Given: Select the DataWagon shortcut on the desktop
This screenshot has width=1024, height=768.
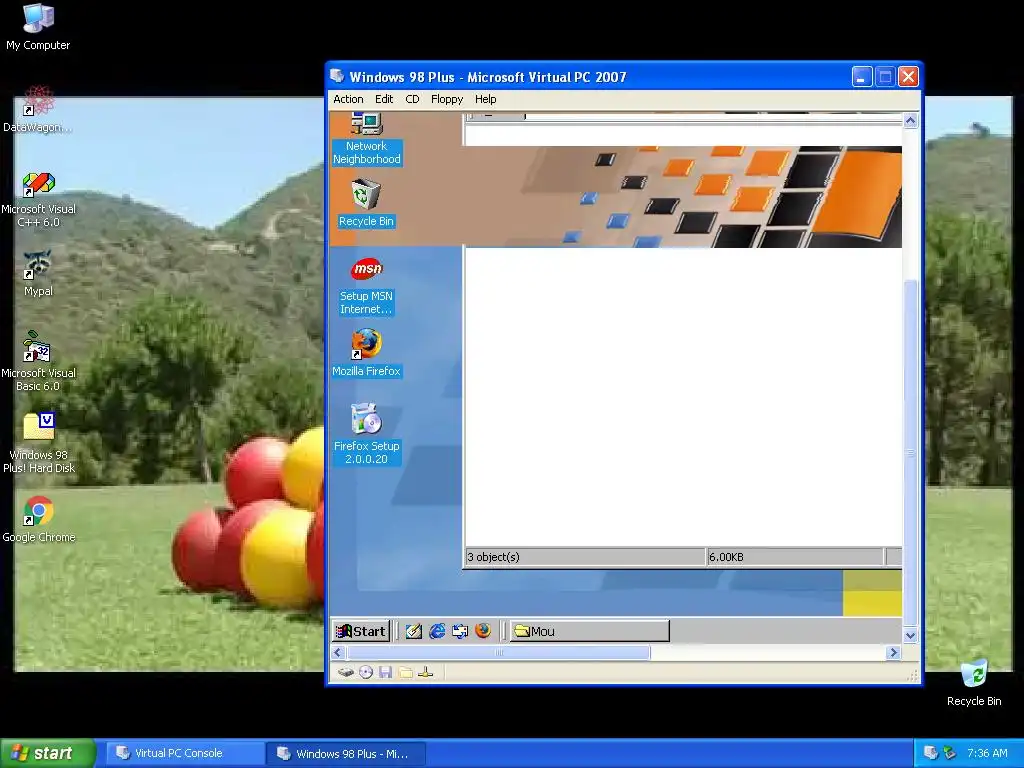Looking at the screenshot, I should pyautogui.click(x=38, y=109).
